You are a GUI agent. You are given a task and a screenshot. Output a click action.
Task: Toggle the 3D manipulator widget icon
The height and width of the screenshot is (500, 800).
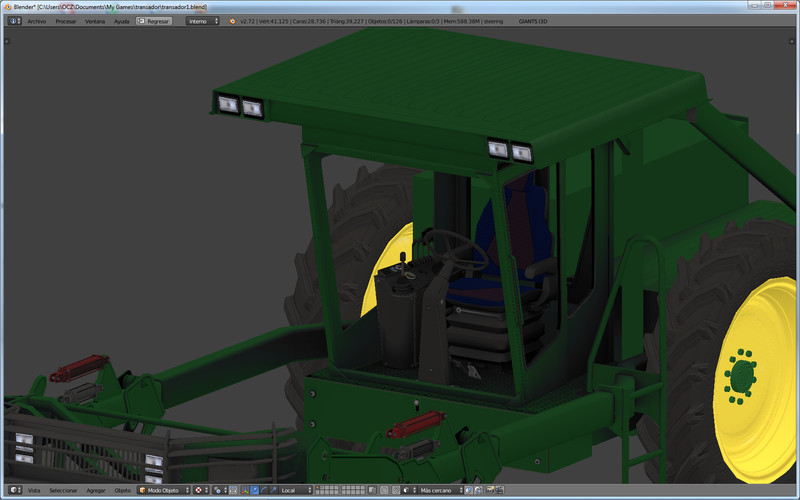[244, 490]
